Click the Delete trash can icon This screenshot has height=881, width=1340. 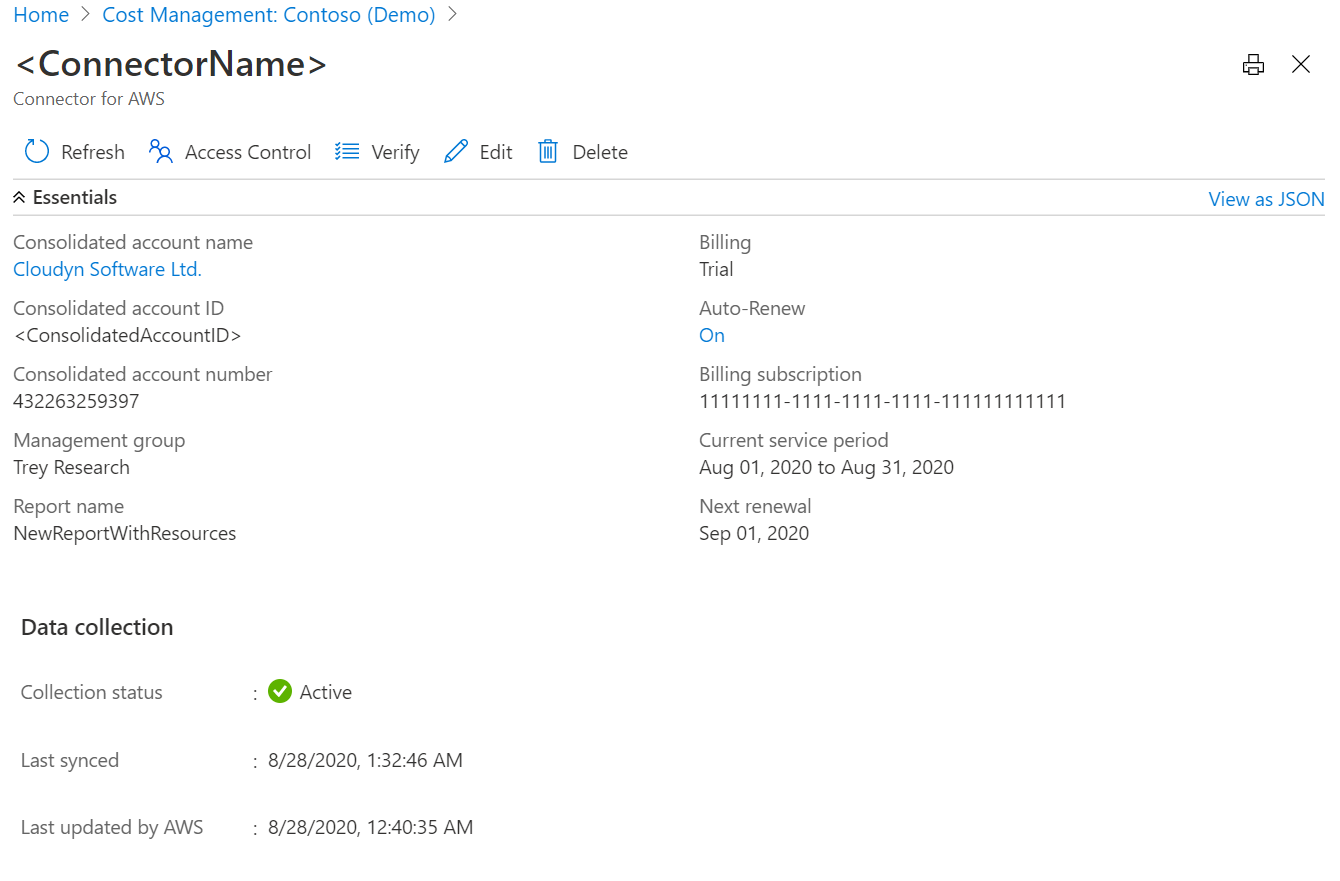548,152
